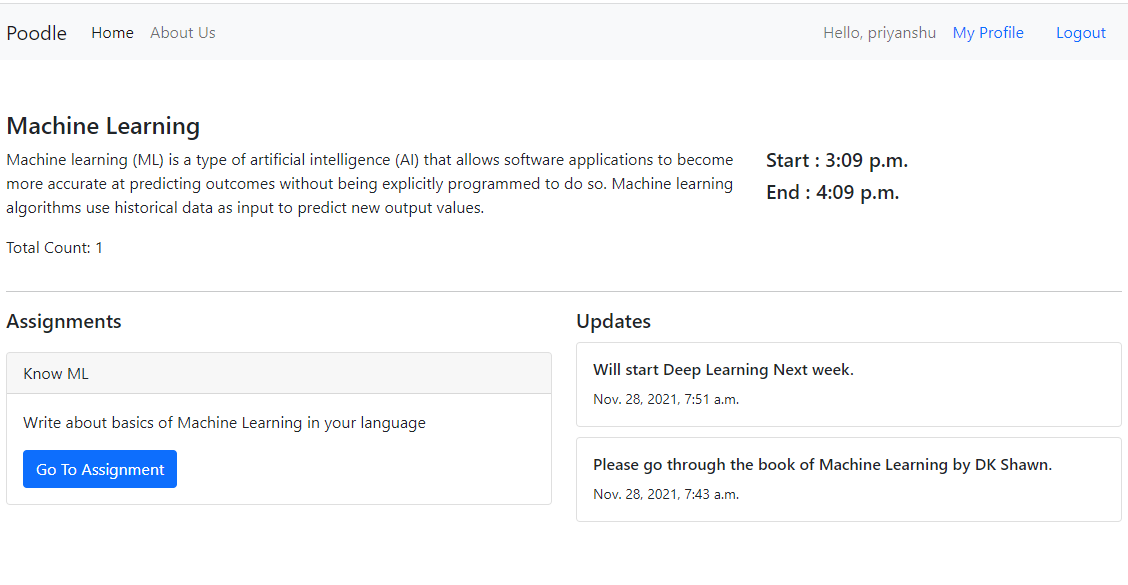The height and width of the screenshot is (585, 1128).
Task: Open the About Us page
Action: tap(182, 32)
